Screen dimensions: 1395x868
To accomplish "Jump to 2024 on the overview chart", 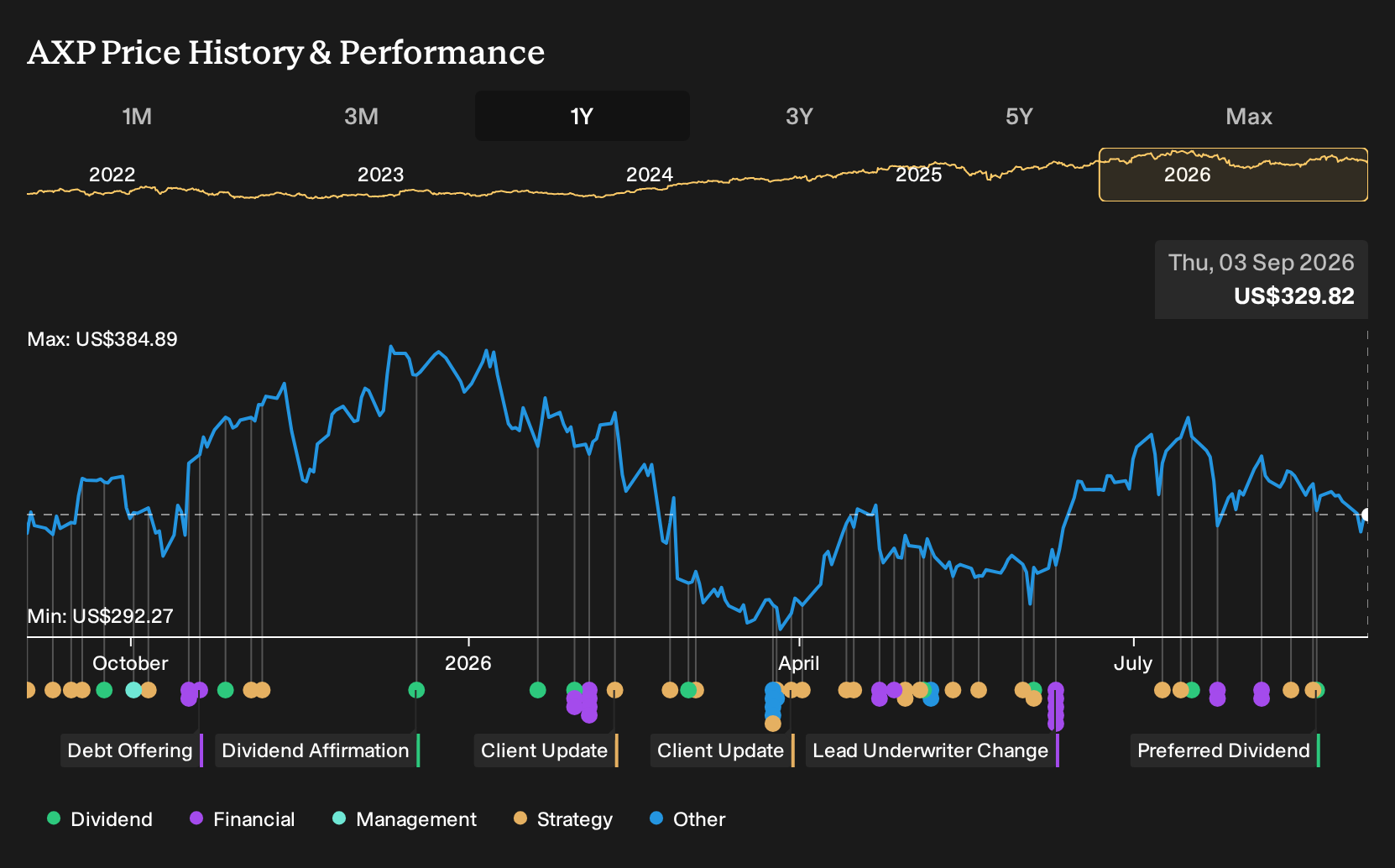I will [649, 175].
